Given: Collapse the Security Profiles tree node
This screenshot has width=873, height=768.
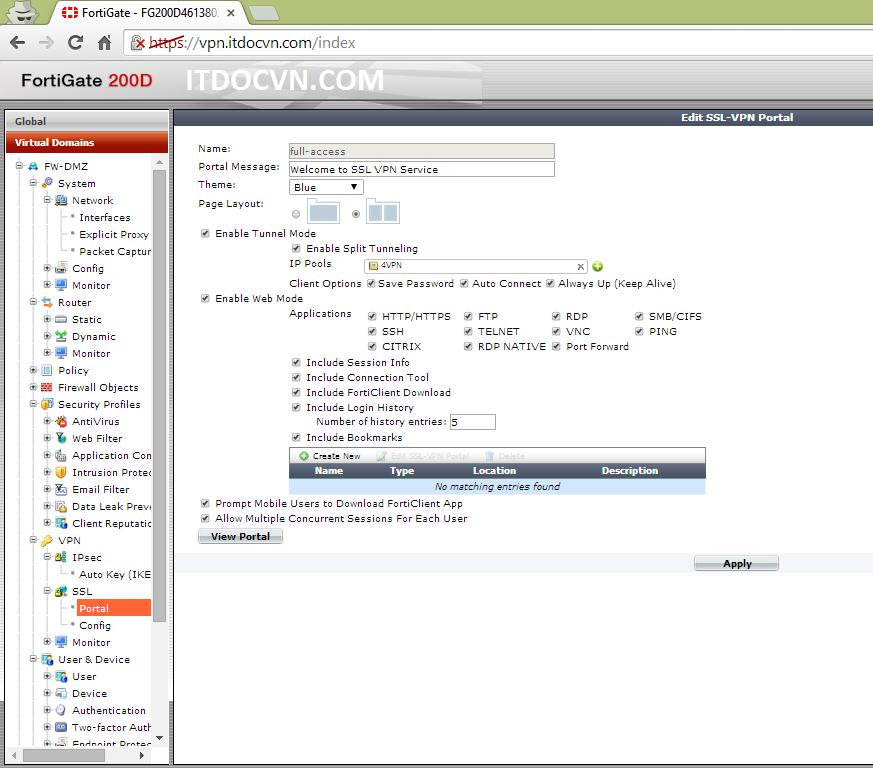Looking at the screenshot, I should tap(33, 405).
